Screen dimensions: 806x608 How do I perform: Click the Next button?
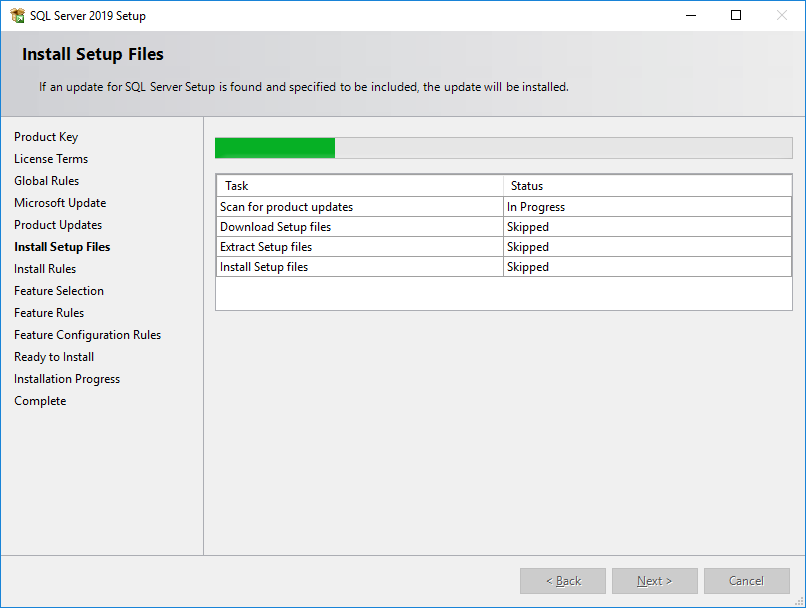point(654,581)
